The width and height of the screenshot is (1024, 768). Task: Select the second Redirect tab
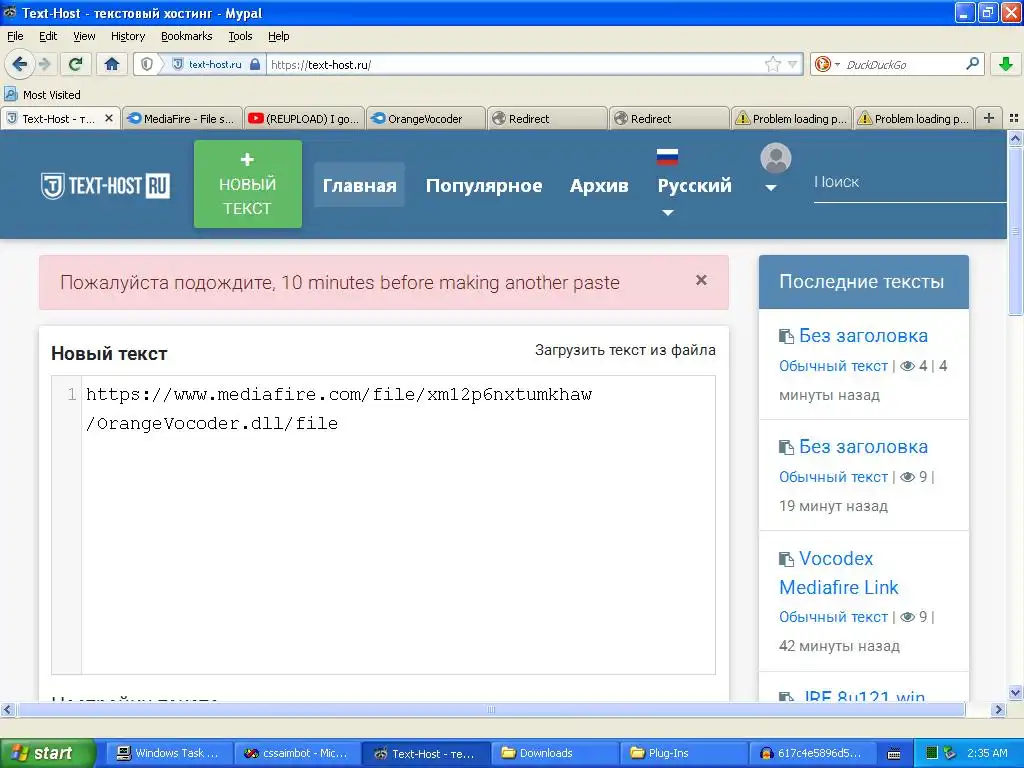670,119
